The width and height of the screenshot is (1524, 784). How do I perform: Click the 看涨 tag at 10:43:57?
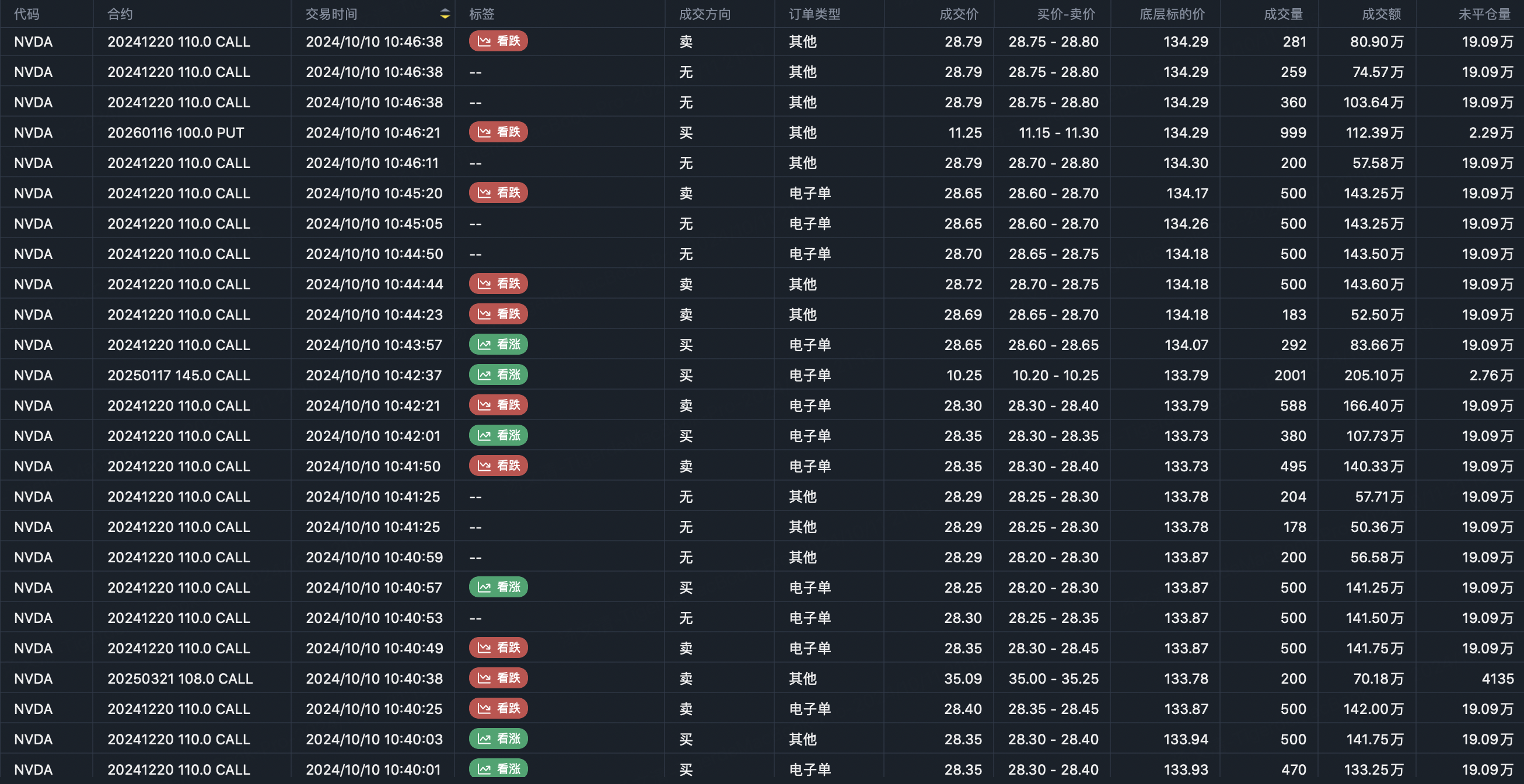498,345
